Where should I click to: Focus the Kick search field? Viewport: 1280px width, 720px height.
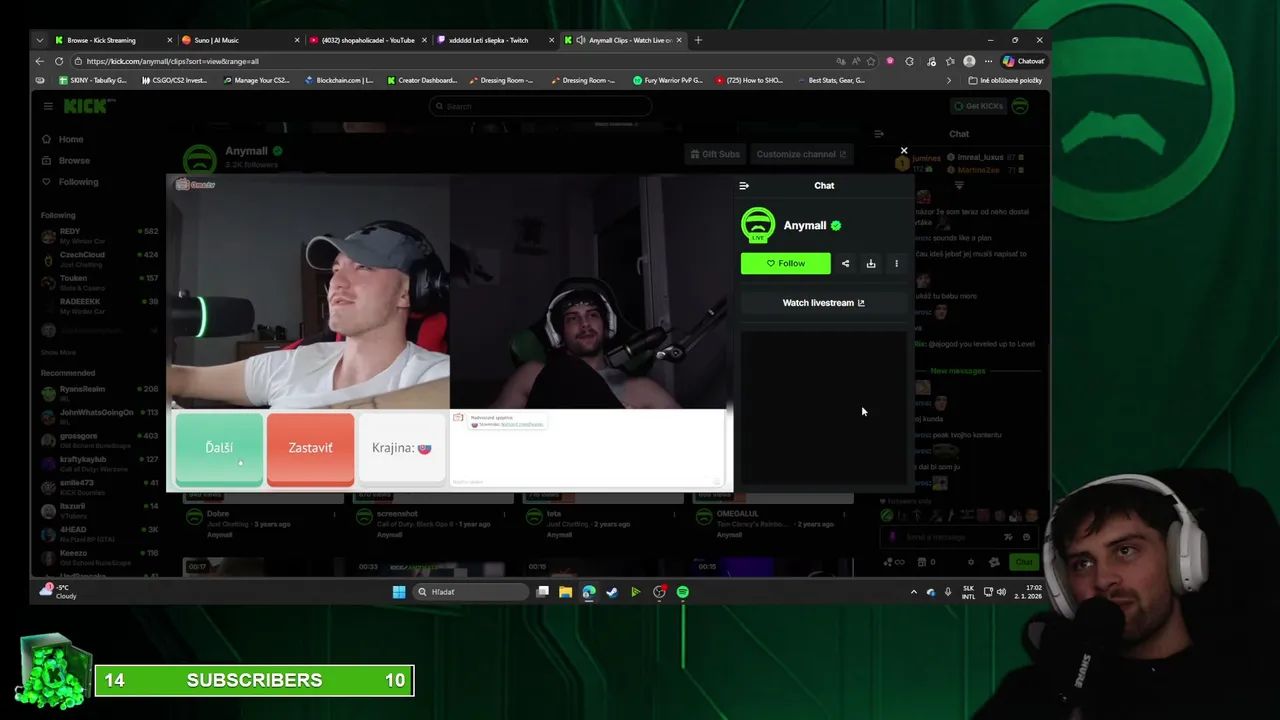pos(540,106)
